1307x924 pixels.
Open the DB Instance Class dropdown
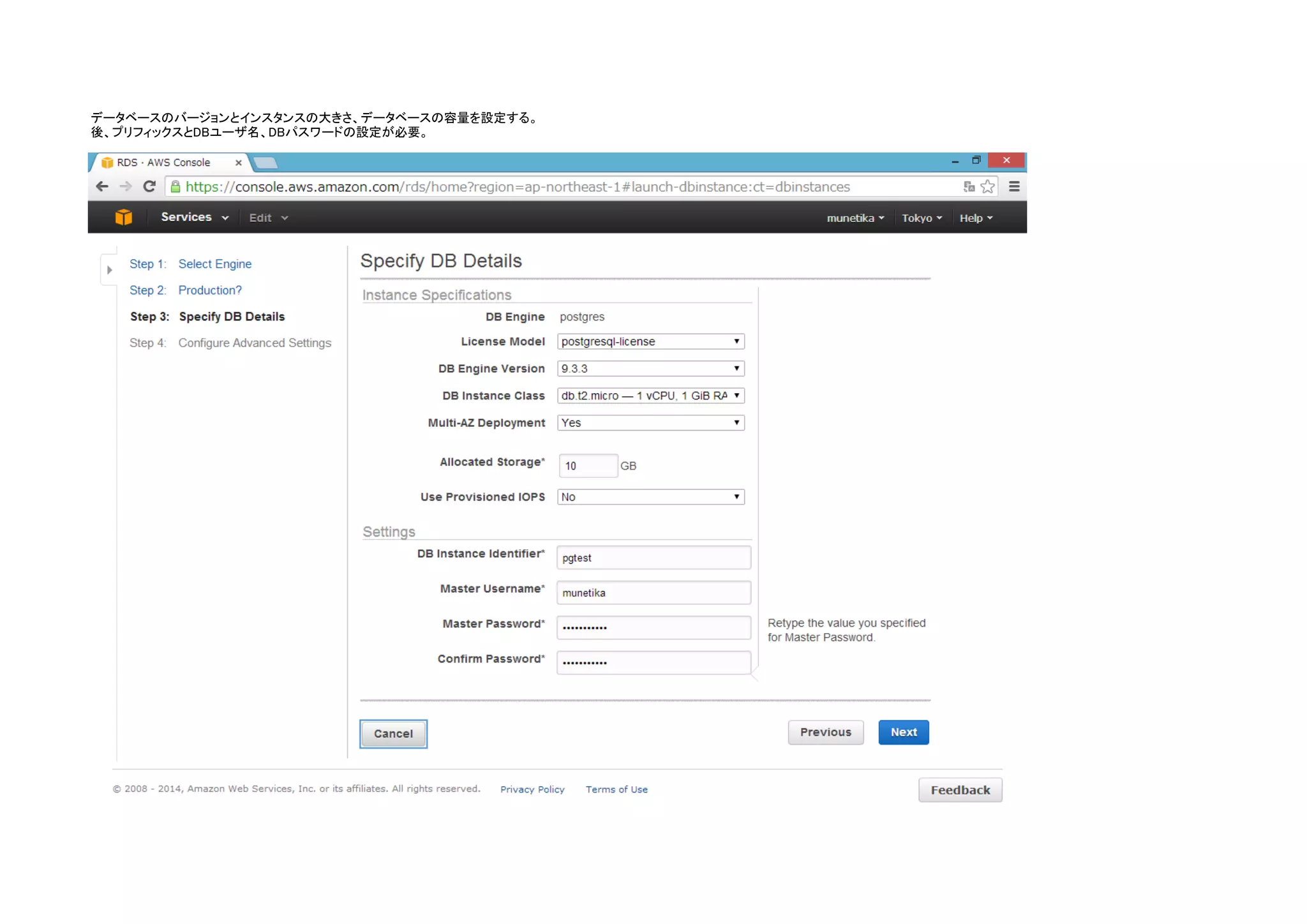650,396
